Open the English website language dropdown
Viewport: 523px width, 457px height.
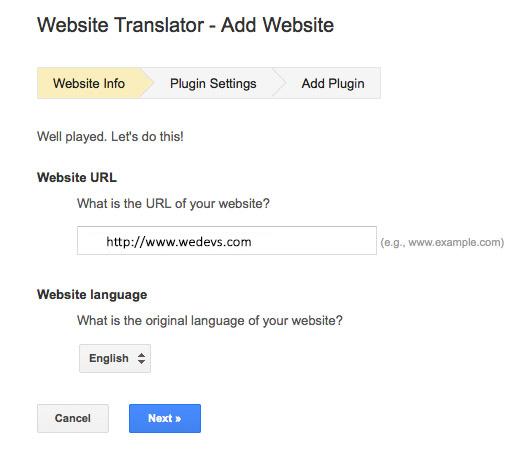(x=115, y=358)
